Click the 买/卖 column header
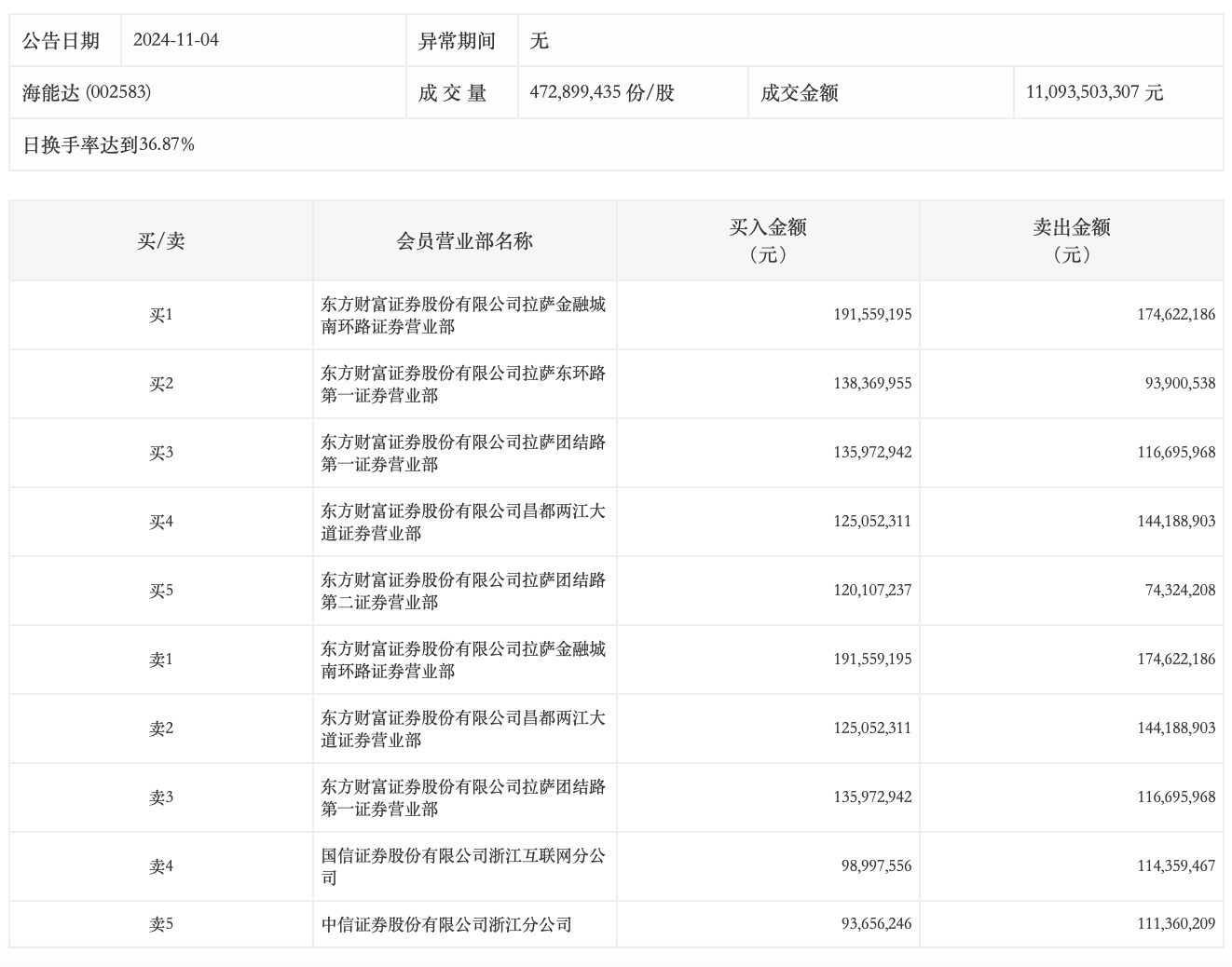The width and height of the screenshot is (1232, 967). (x=161, y=240)
